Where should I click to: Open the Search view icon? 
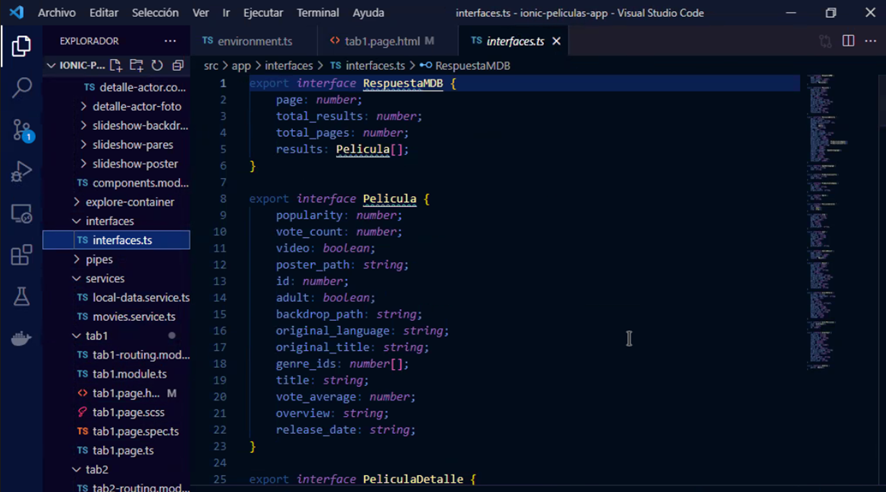click(x=21, y=88)
